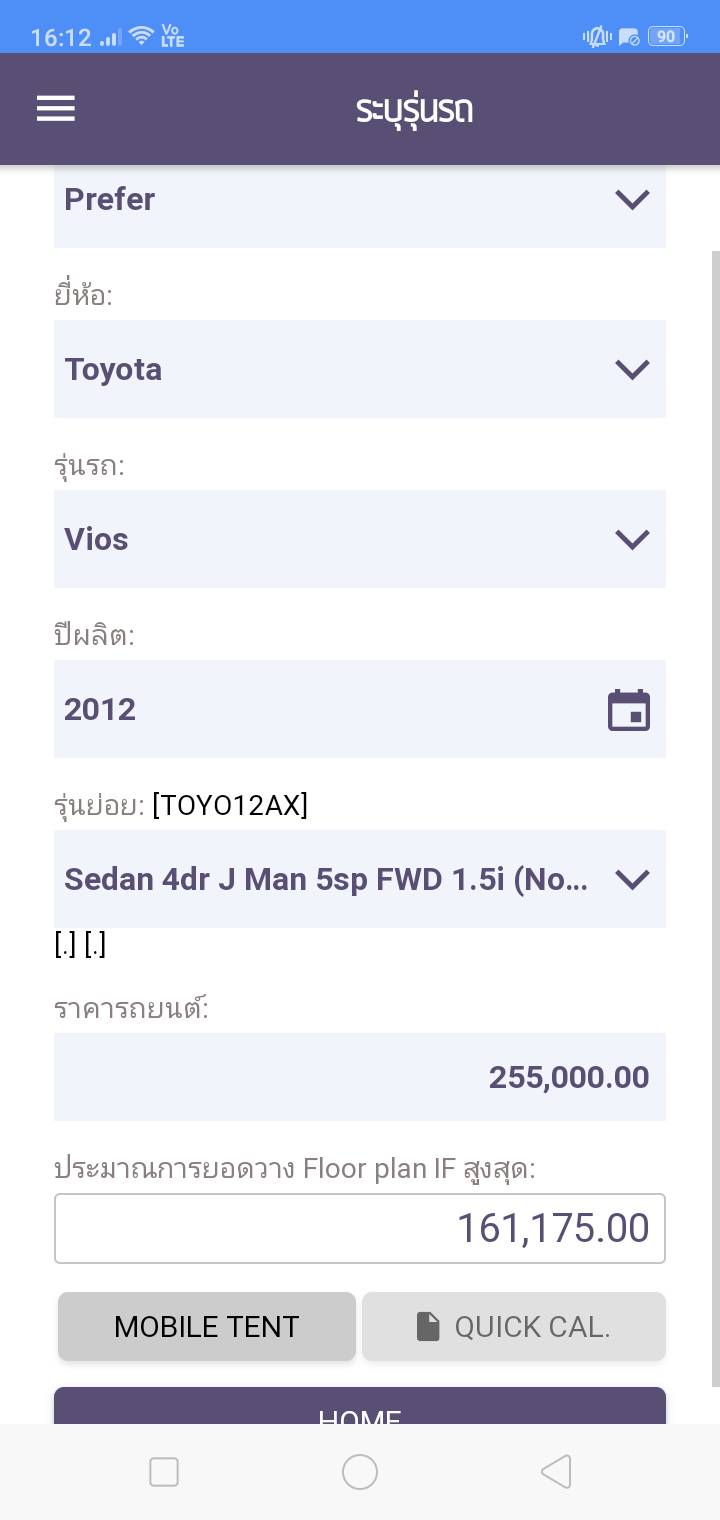Screen dimensions: 720x1520
Task: Open recent apps square button
Action: click(164, 1471)
